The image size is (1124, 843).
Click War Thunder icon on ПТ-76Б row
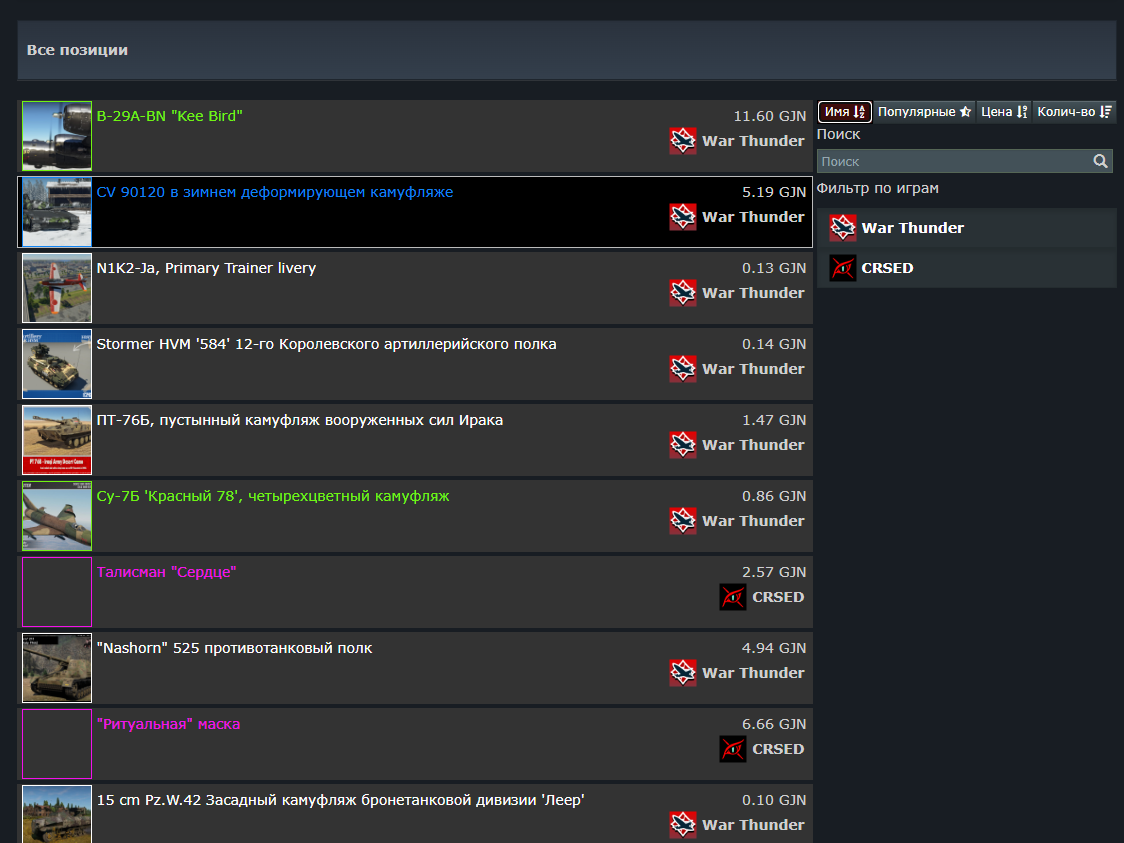(x=682, y=444)
